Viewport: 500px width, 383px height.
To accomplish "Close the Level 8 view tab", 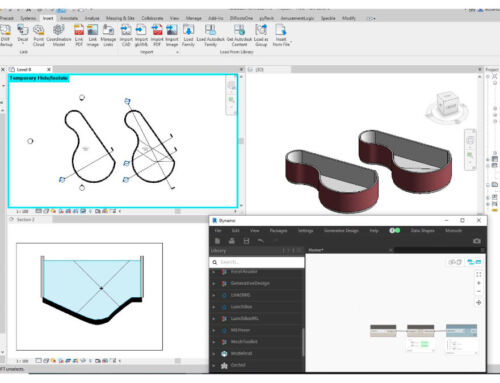I will pyautogui.click(x=49, y=69).
